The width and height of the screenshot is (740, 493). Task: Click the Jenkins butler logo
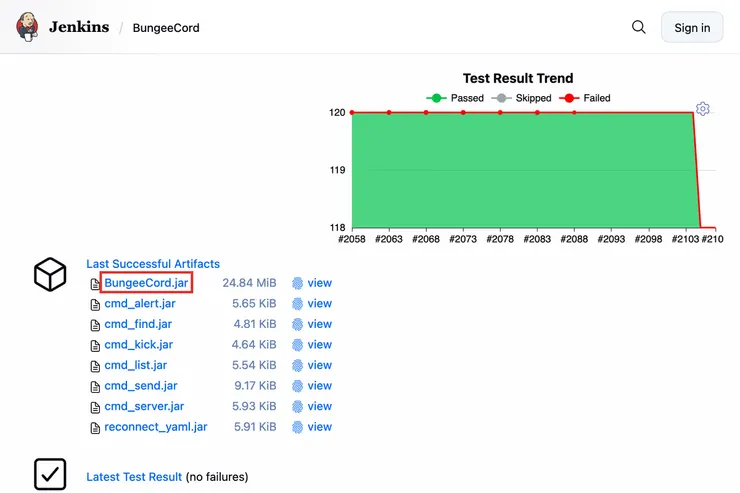(x=27, y=27)
